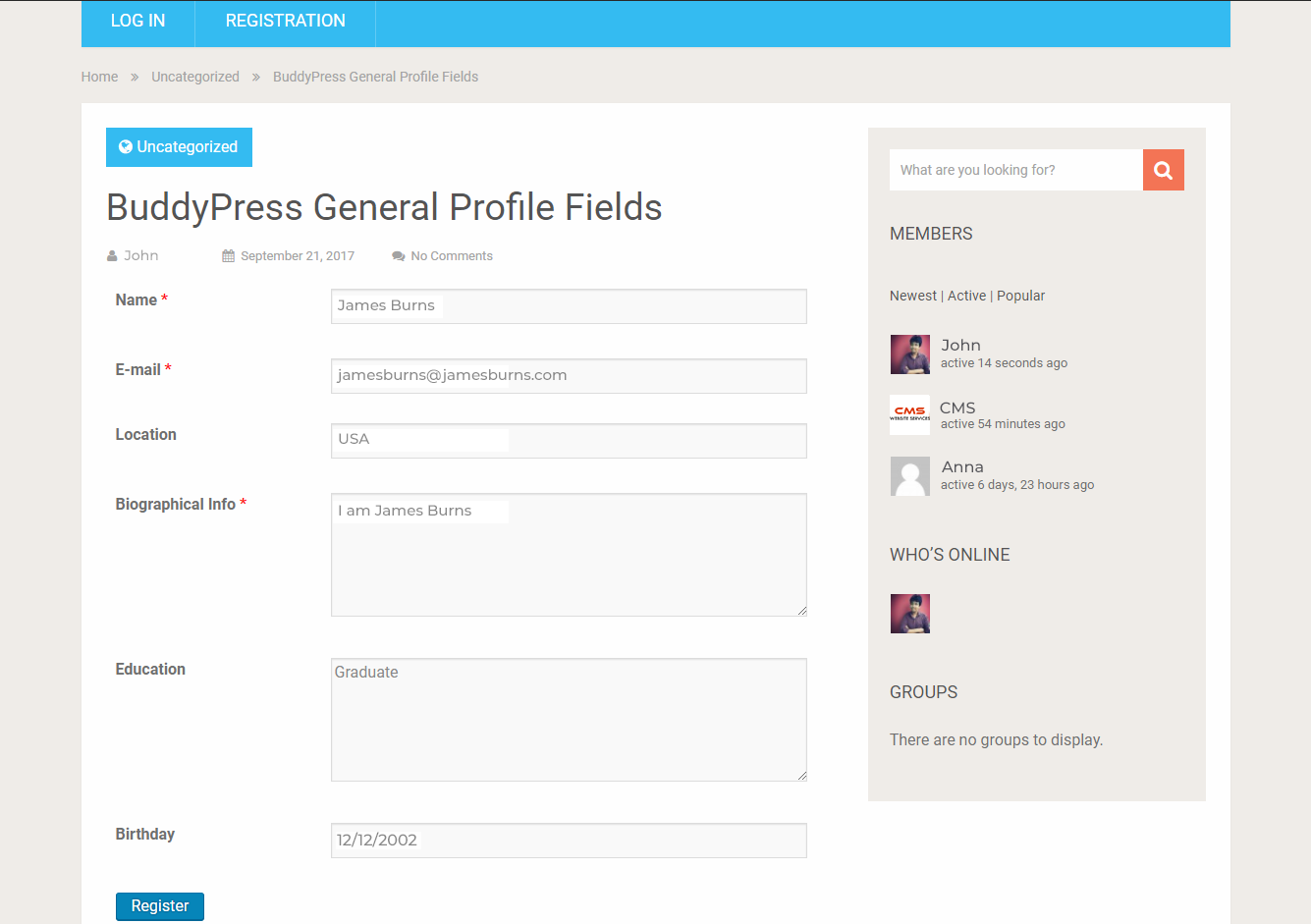This screenshot has height=924, width=1311.
Task: Click John's avatar in Members list
Action: 909,354
